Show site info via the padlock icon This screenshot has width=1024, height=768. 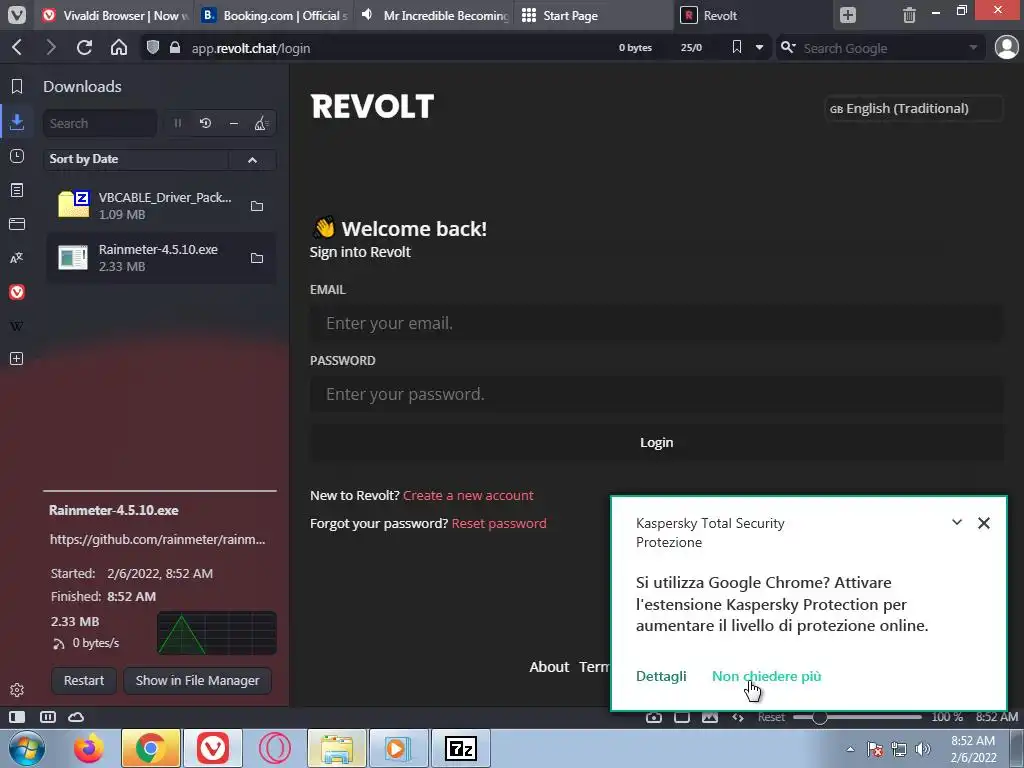click(x=175, y=48)
